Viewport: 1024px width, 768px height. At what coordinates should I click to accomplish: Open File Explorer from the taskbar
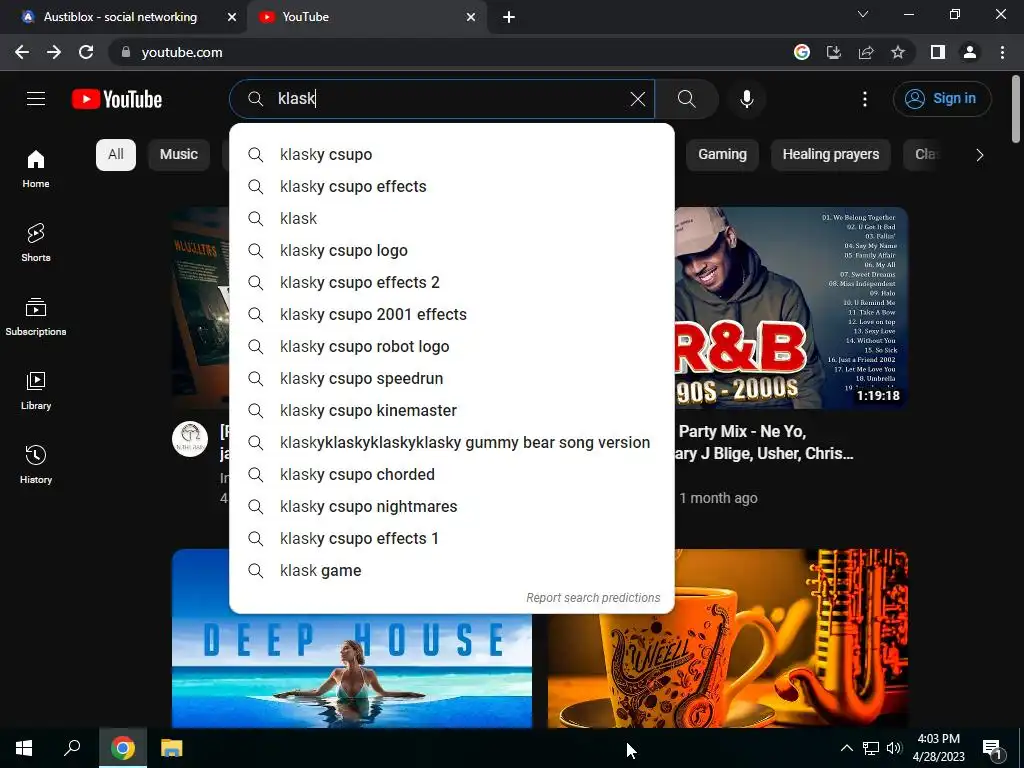[x=172, y=748]
